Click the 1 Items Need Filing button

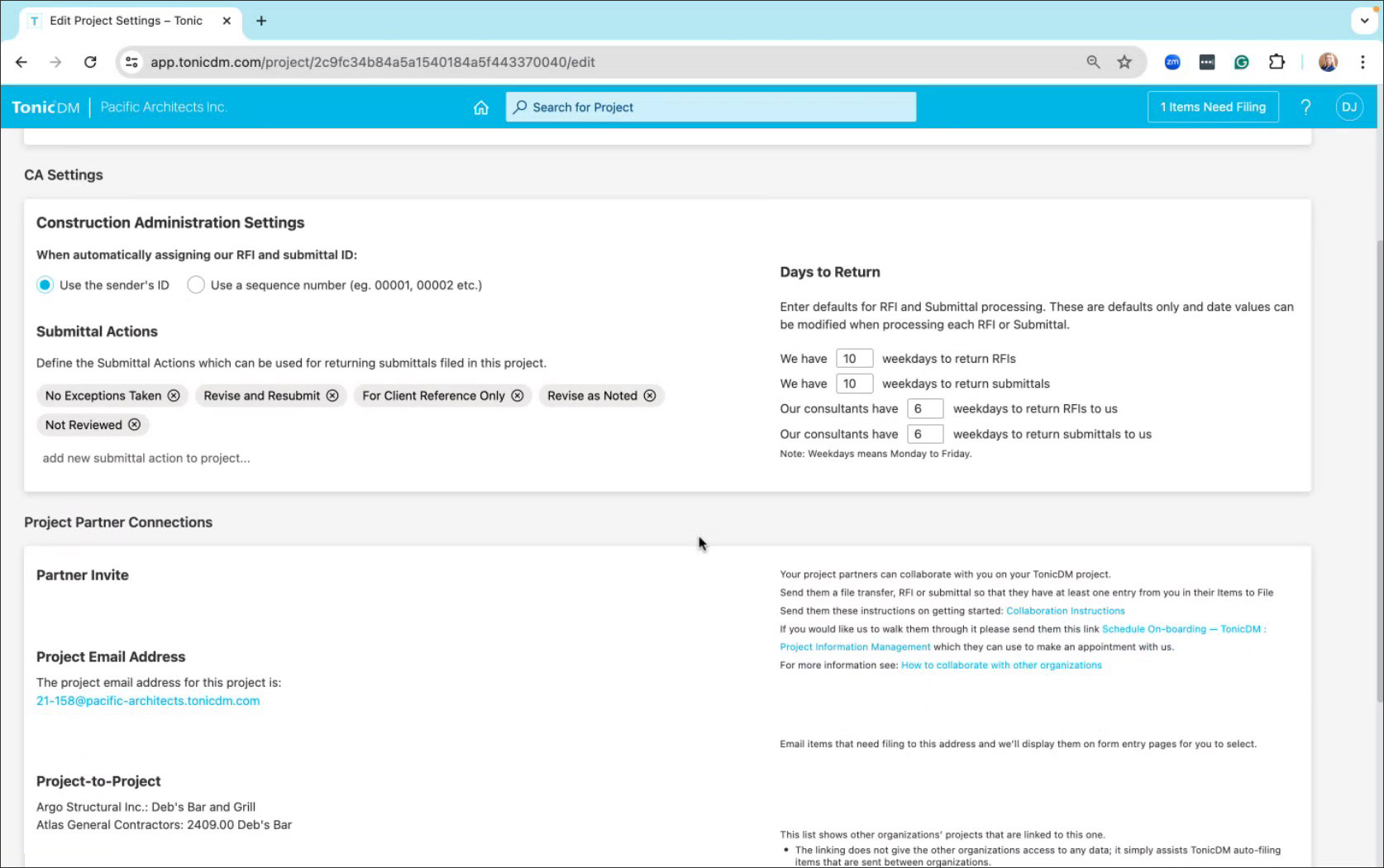(x=1213, y=107)
